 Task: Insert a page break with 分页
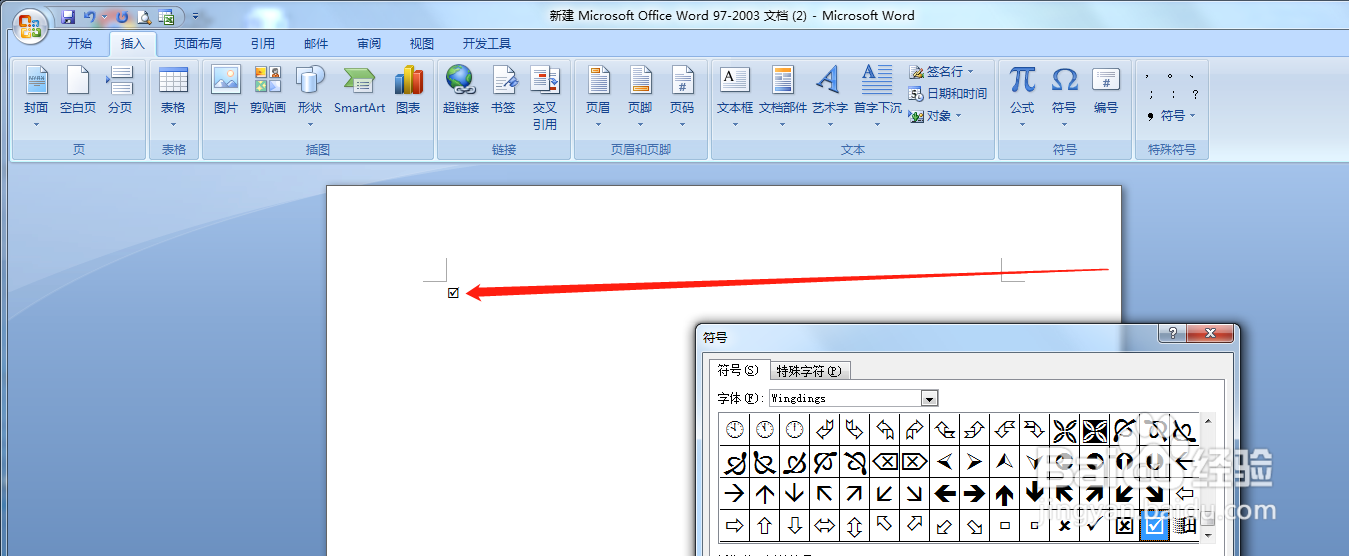tap(120, 90)
